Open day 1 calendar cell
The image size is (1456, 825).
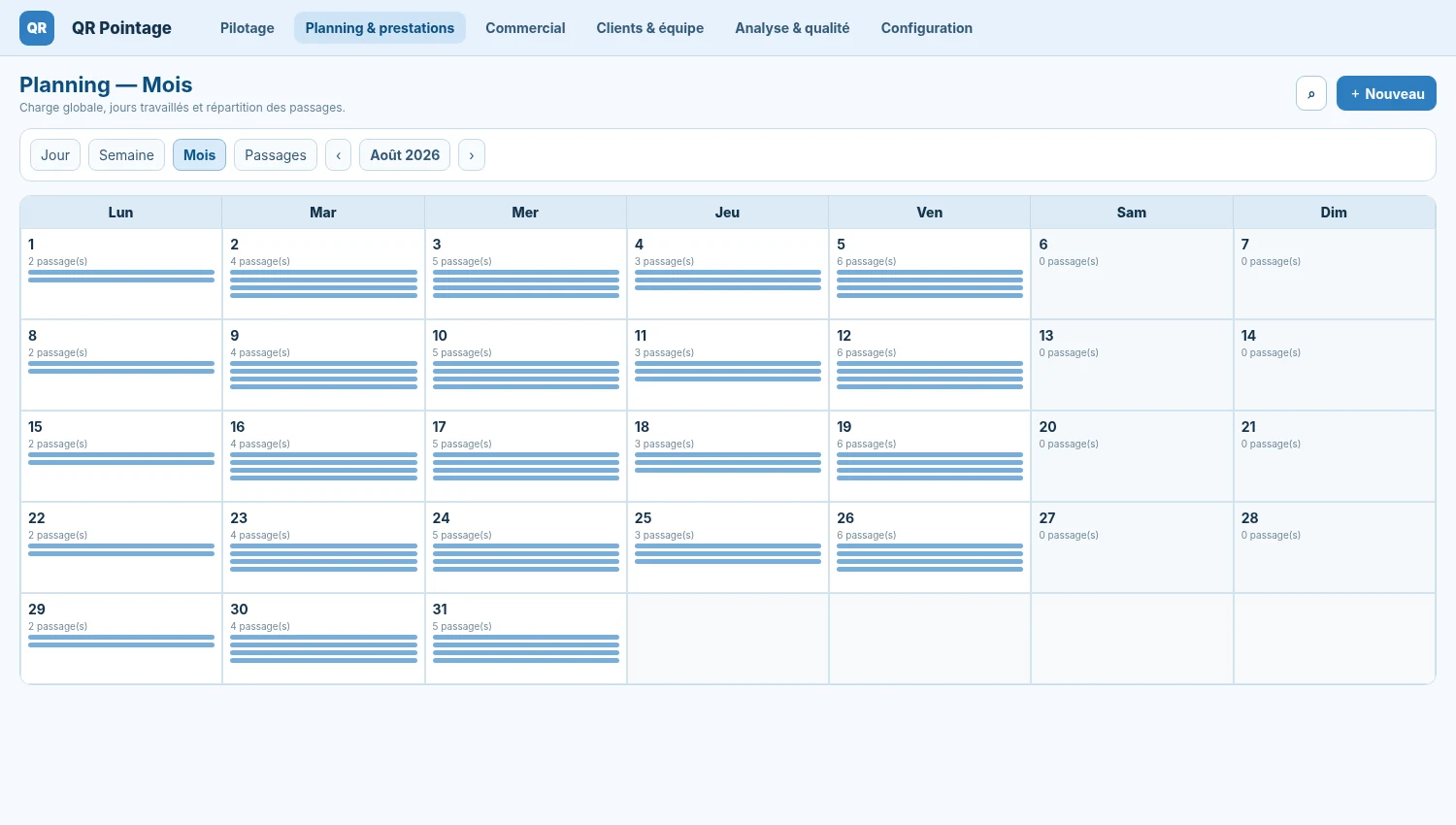tap(121, 274)
